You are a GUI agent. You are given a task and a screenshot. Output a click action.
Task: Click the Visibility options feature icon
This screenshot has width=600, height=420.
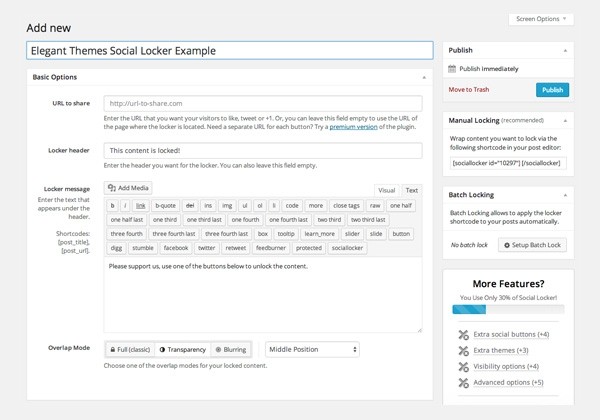(x=463, y=367)
